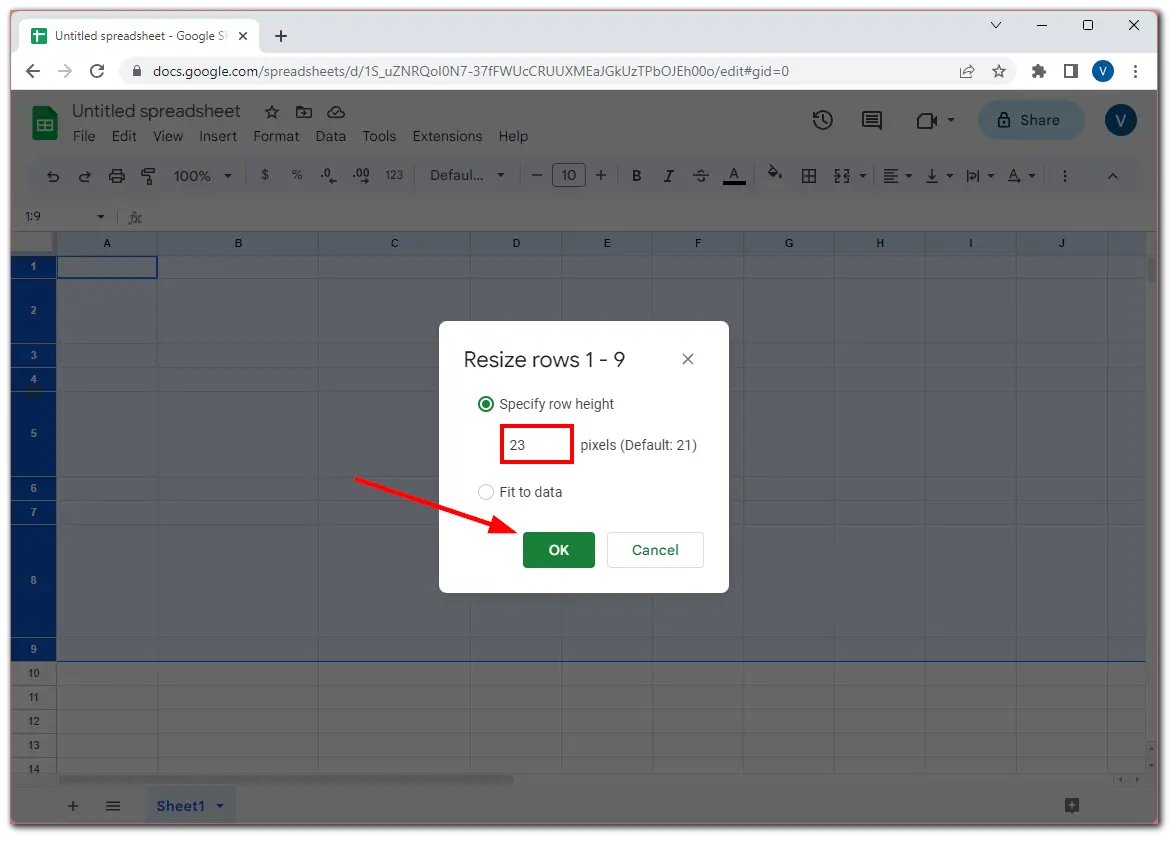The image size is (1176, 842).
Task: Apply currency format with the dollar icon
Action: point(264,175)
